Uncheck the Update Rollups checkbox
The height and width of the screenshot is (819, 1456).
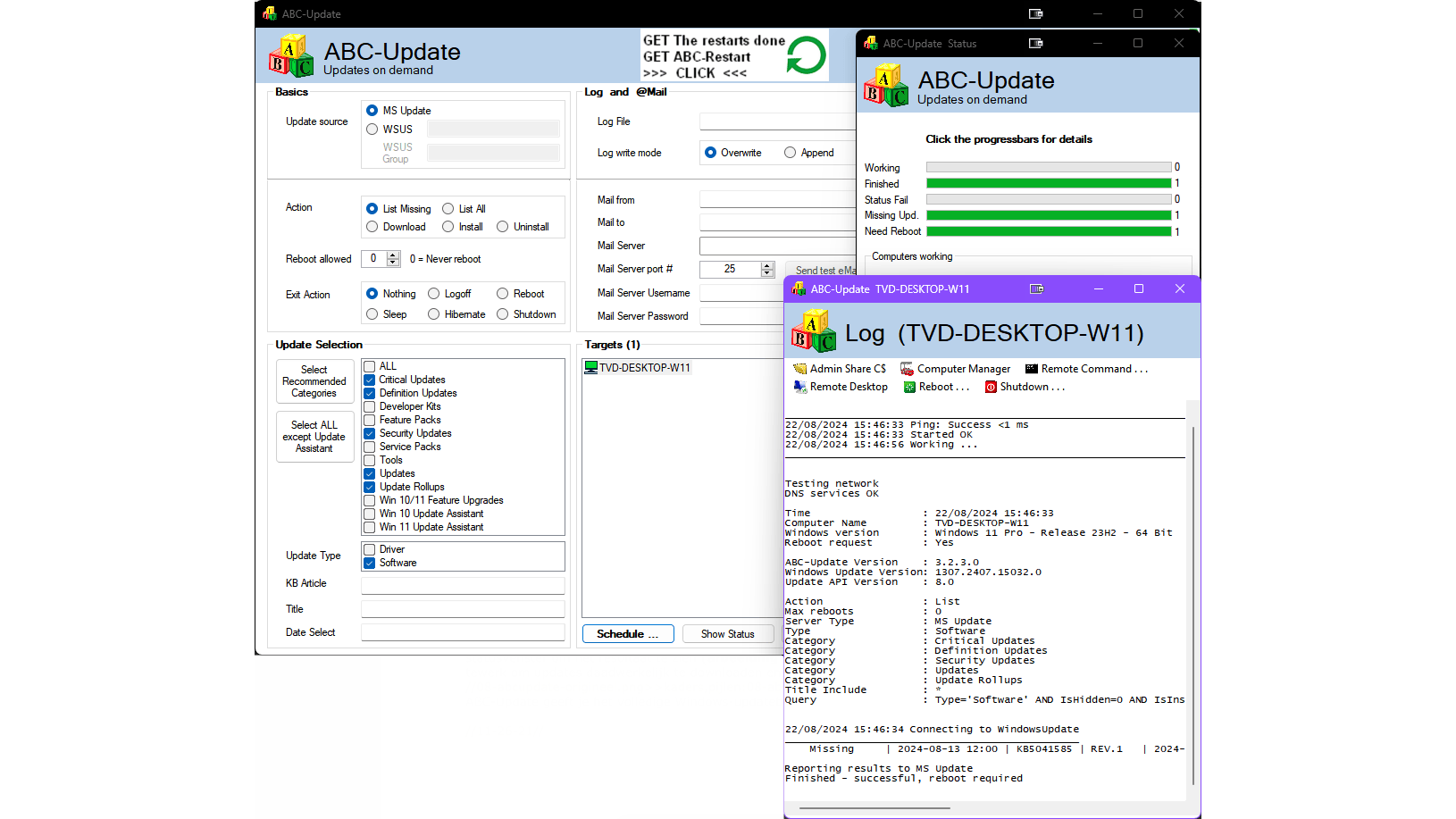pyautogui.click(x=370, y=487)
